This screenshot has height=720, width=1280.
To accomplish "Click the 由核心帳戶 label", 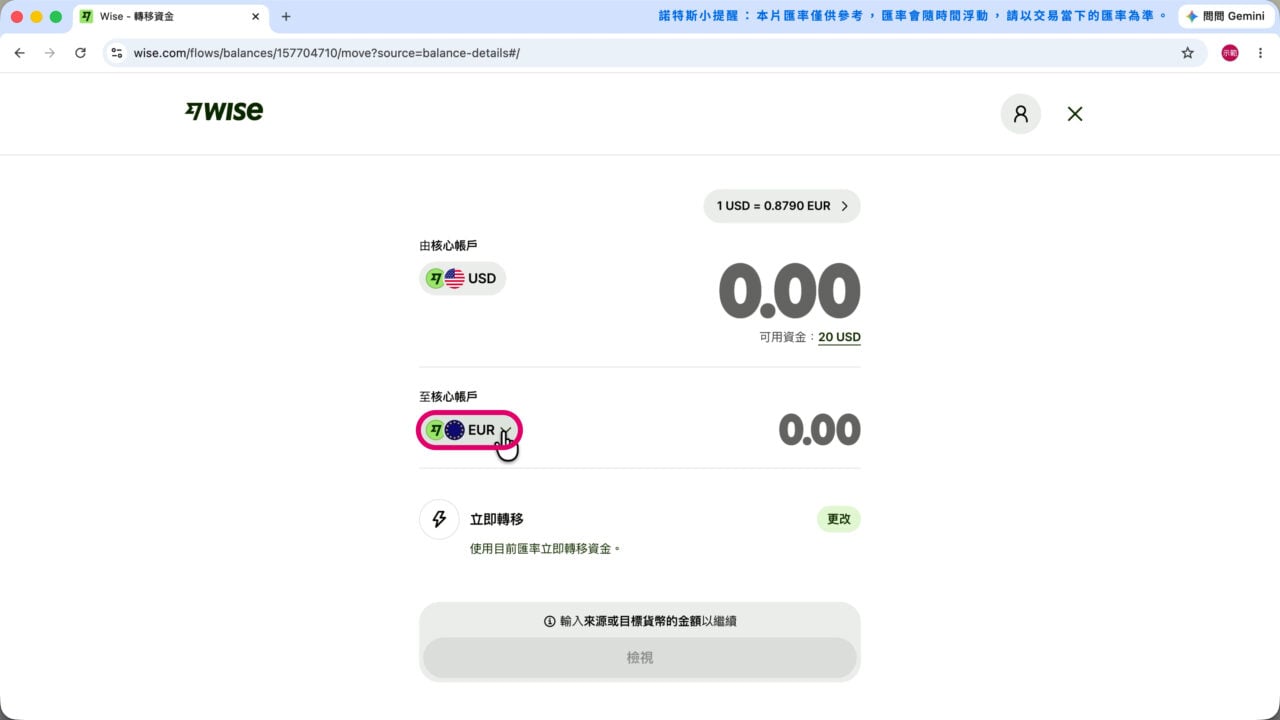I will 448,245.
